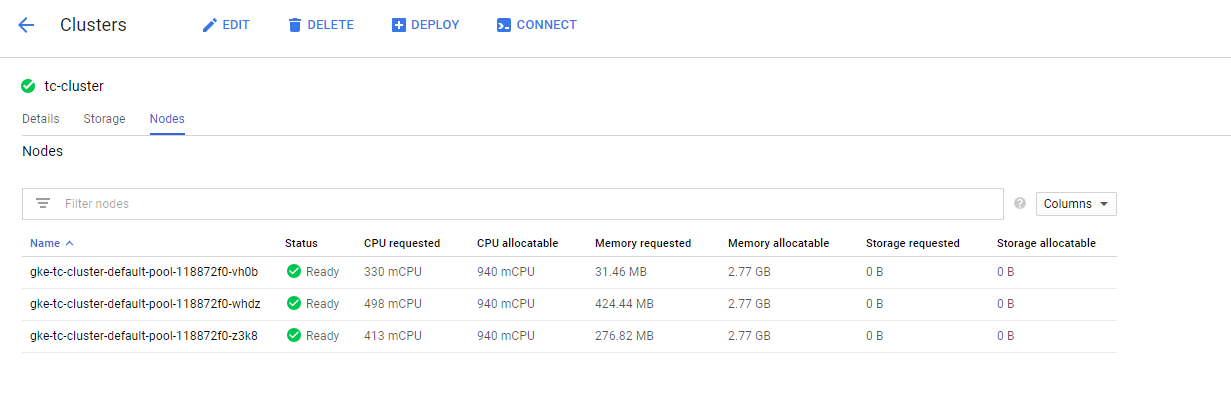Click the CPU requested column header
The image size is (1231, 418).
coord(401,243)
